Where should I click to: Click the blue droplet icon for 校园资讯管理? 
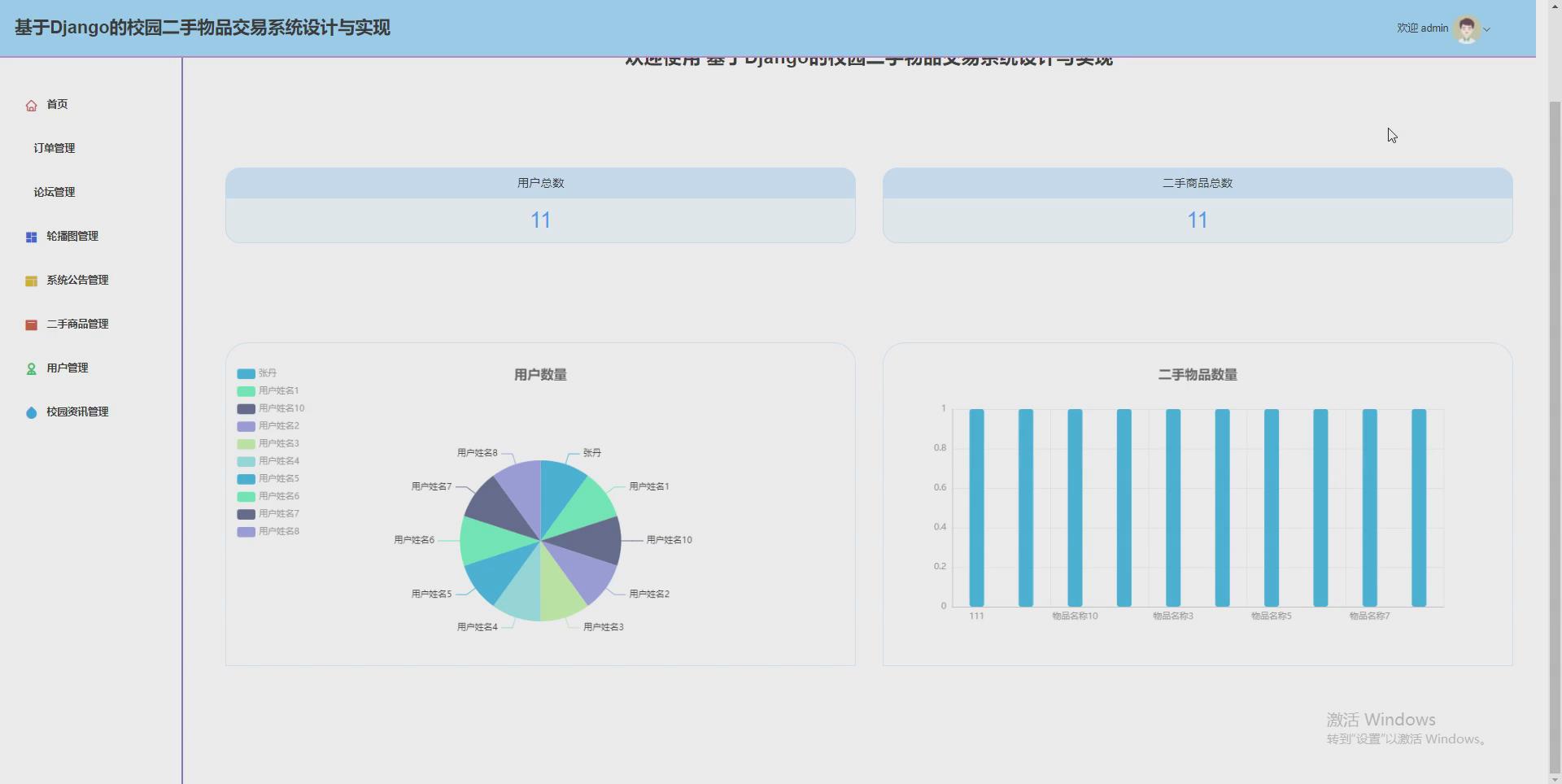coord(31,412)
